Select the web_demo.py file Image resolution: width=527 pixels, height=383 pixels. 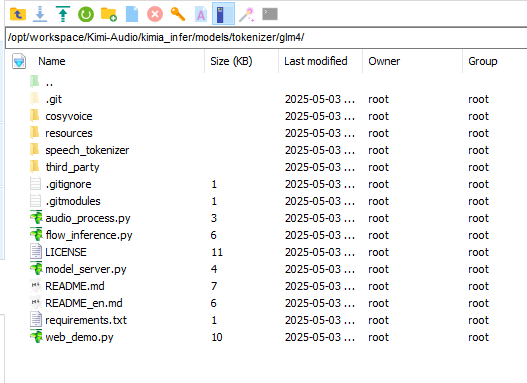(x=79, y=337)
